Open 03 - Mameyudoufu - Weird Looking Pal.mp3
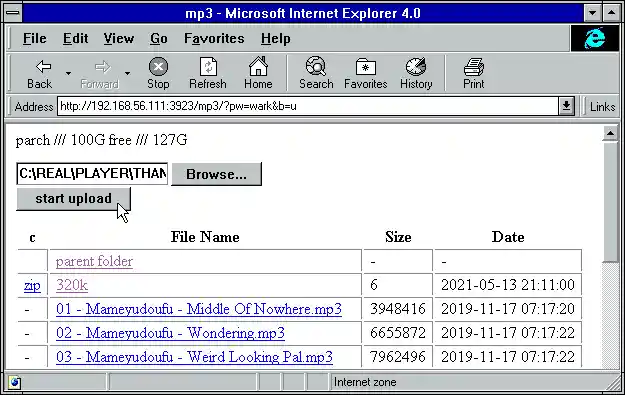 (194, 357)
